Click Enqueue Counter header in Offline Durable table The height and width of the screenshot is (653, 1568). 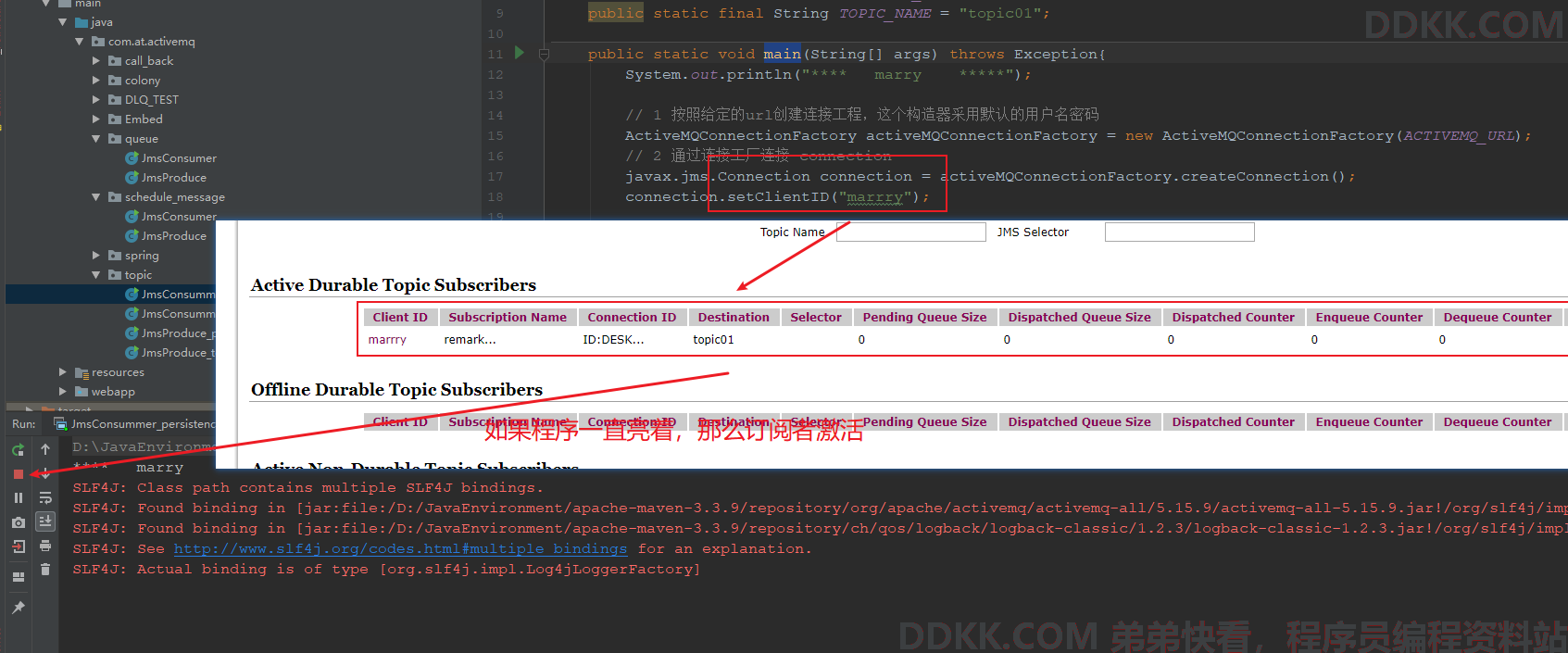pos(1369,422)
